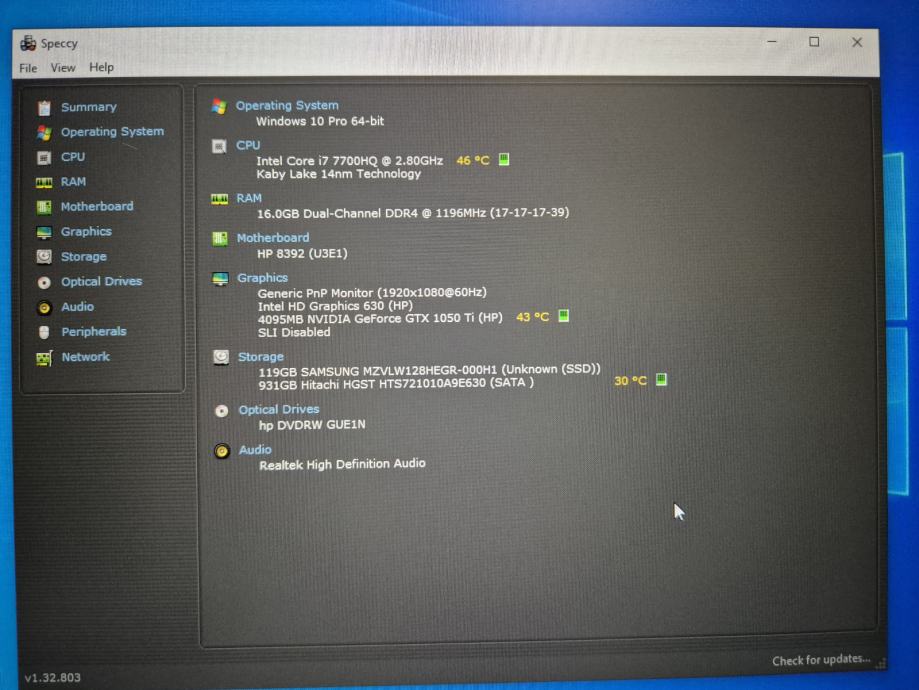
Task: Open the Help menu
Action: [101, 67]
